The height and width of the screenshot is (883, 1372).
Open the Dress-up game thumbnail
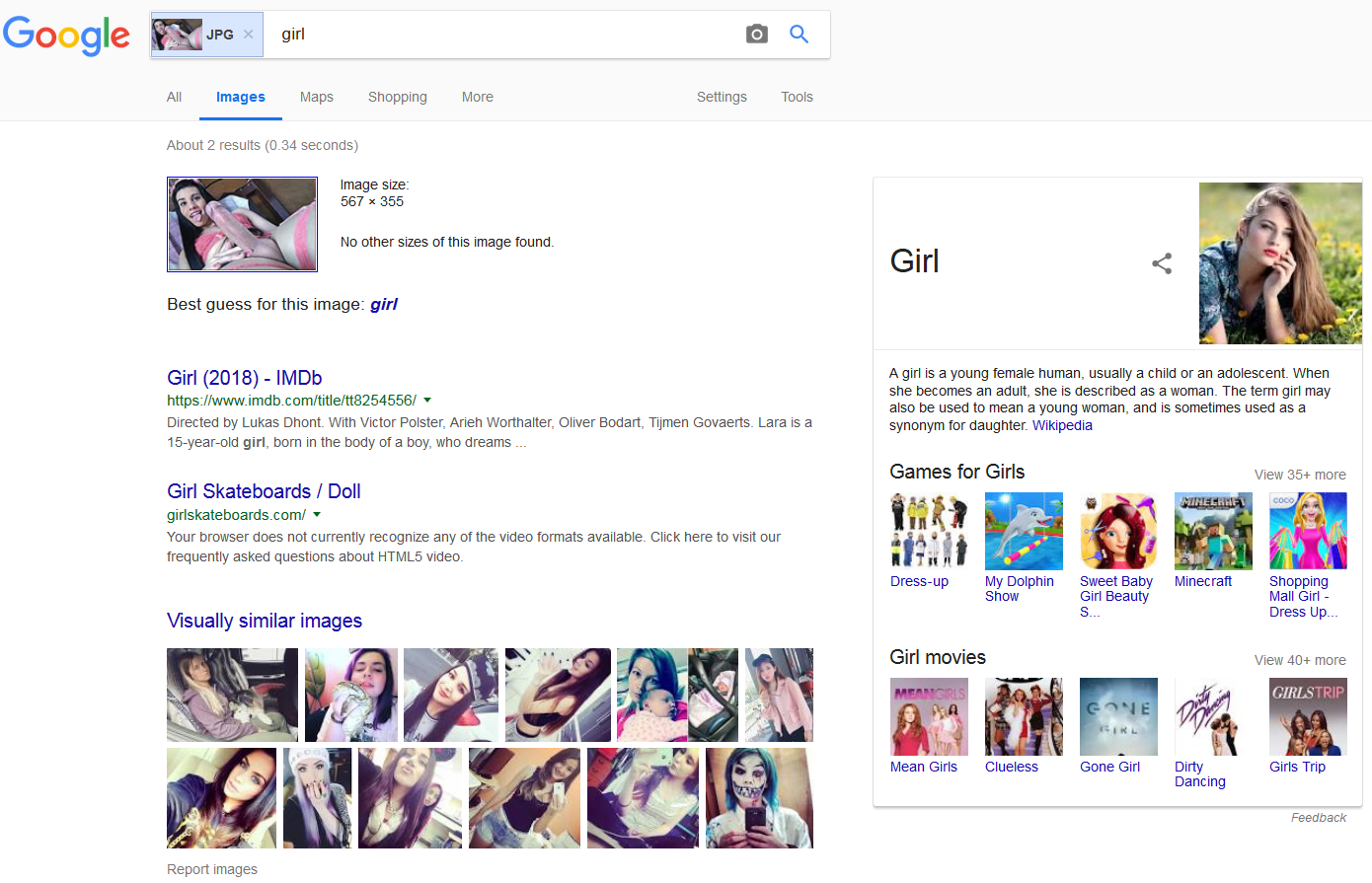929,531
